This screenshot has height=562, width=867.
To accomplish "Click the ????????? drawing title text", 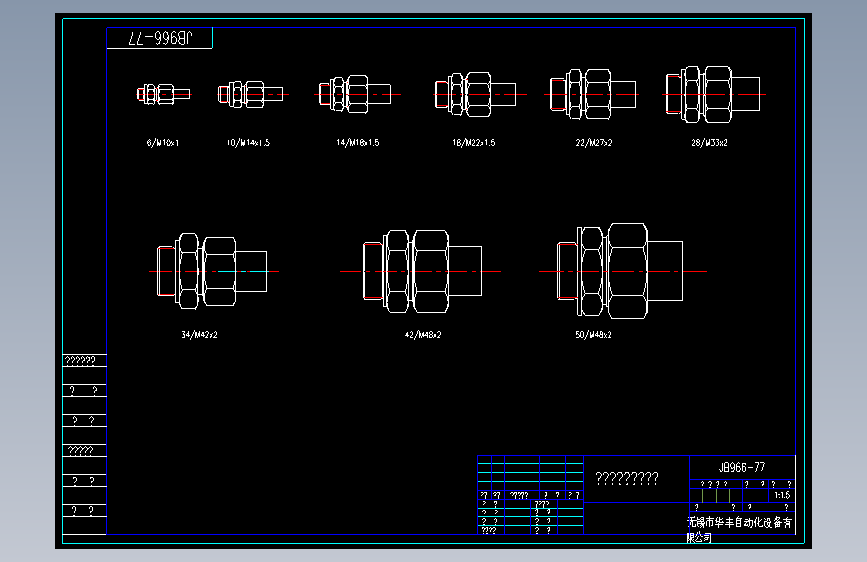I will point(627,478).
